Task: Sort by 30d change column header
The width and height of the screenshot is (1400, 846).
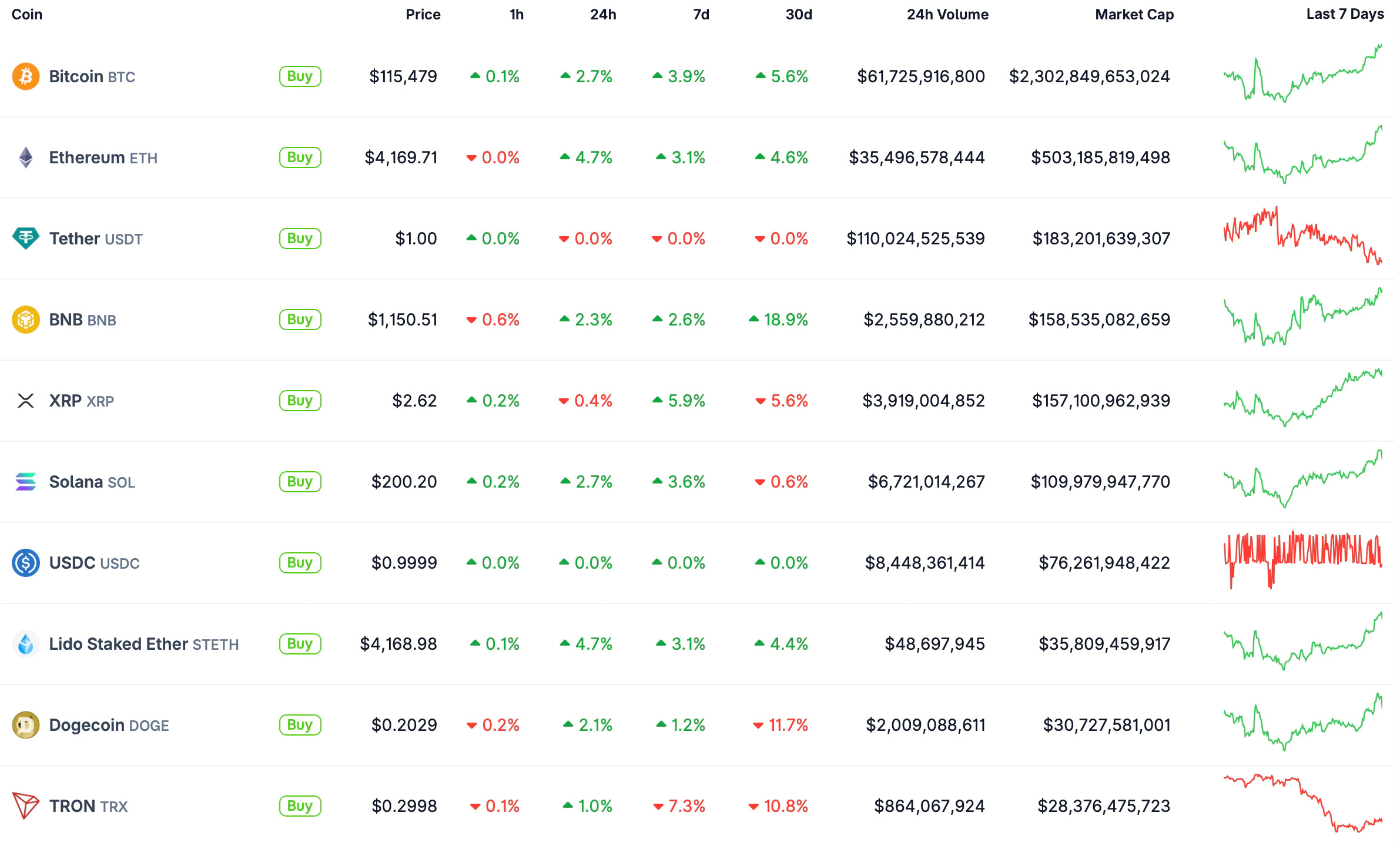Action: pyautogui.click(x=798, y=15)
